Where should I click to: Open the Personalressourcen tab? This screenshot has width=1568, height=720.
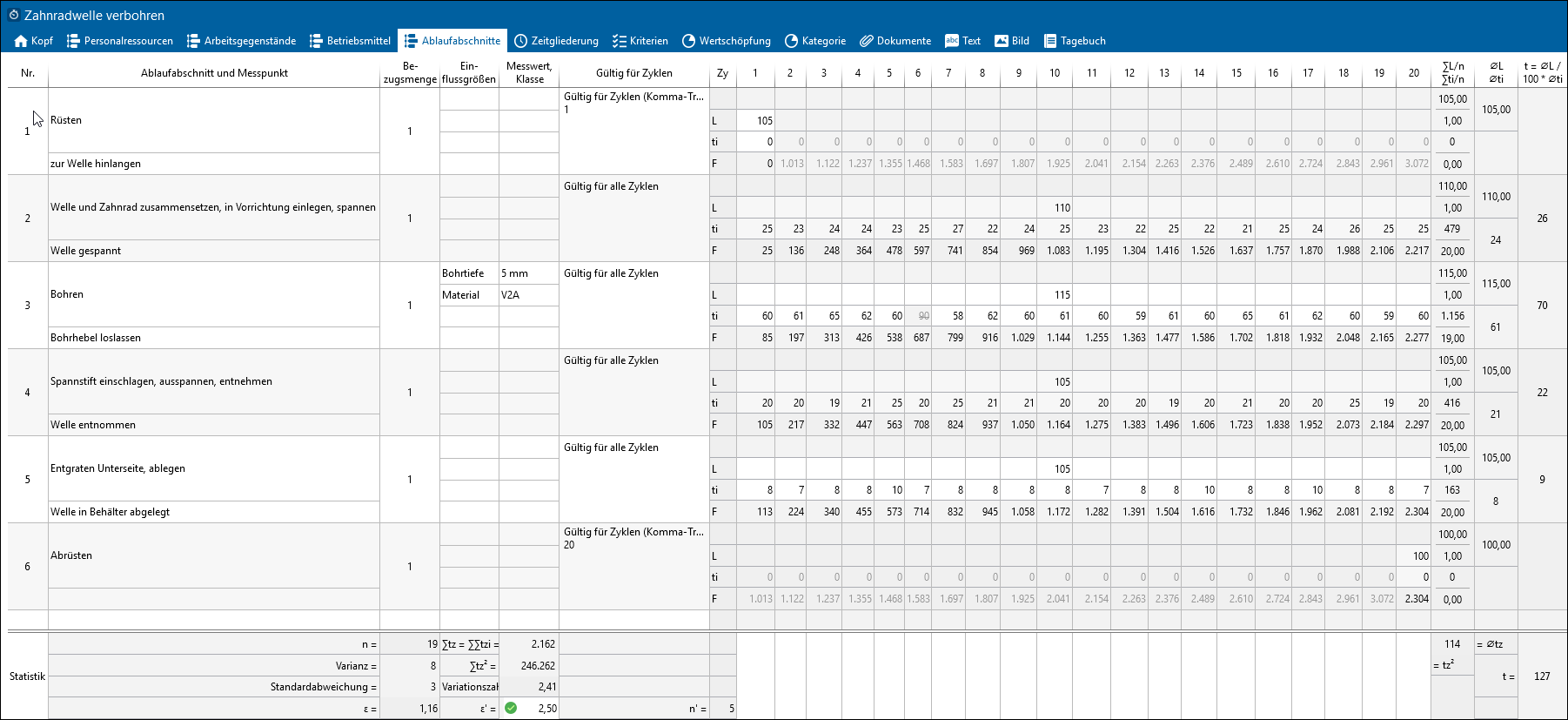(120, 41)
